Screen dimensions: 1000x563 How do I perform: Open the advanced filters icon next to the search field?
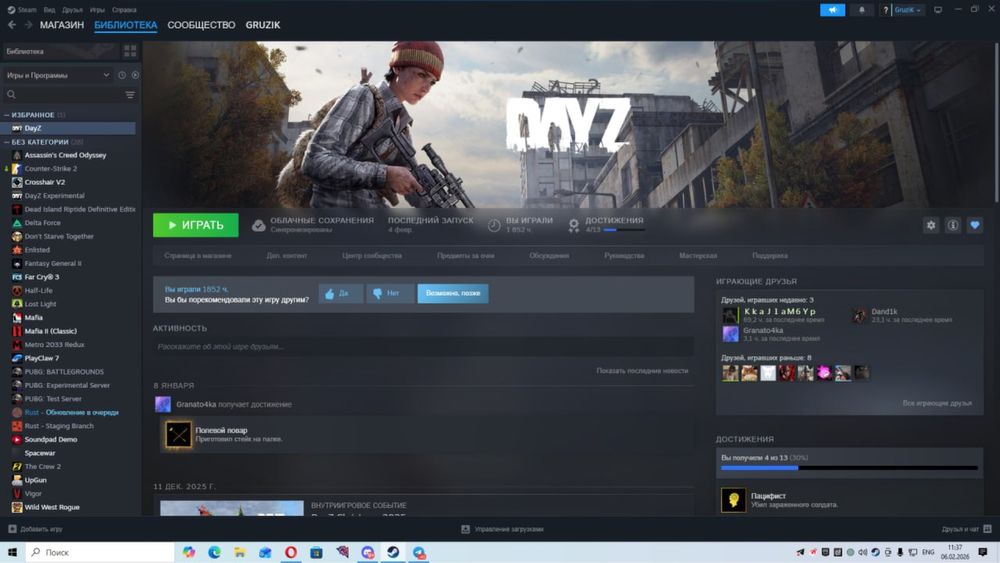(x=130, y=94)
